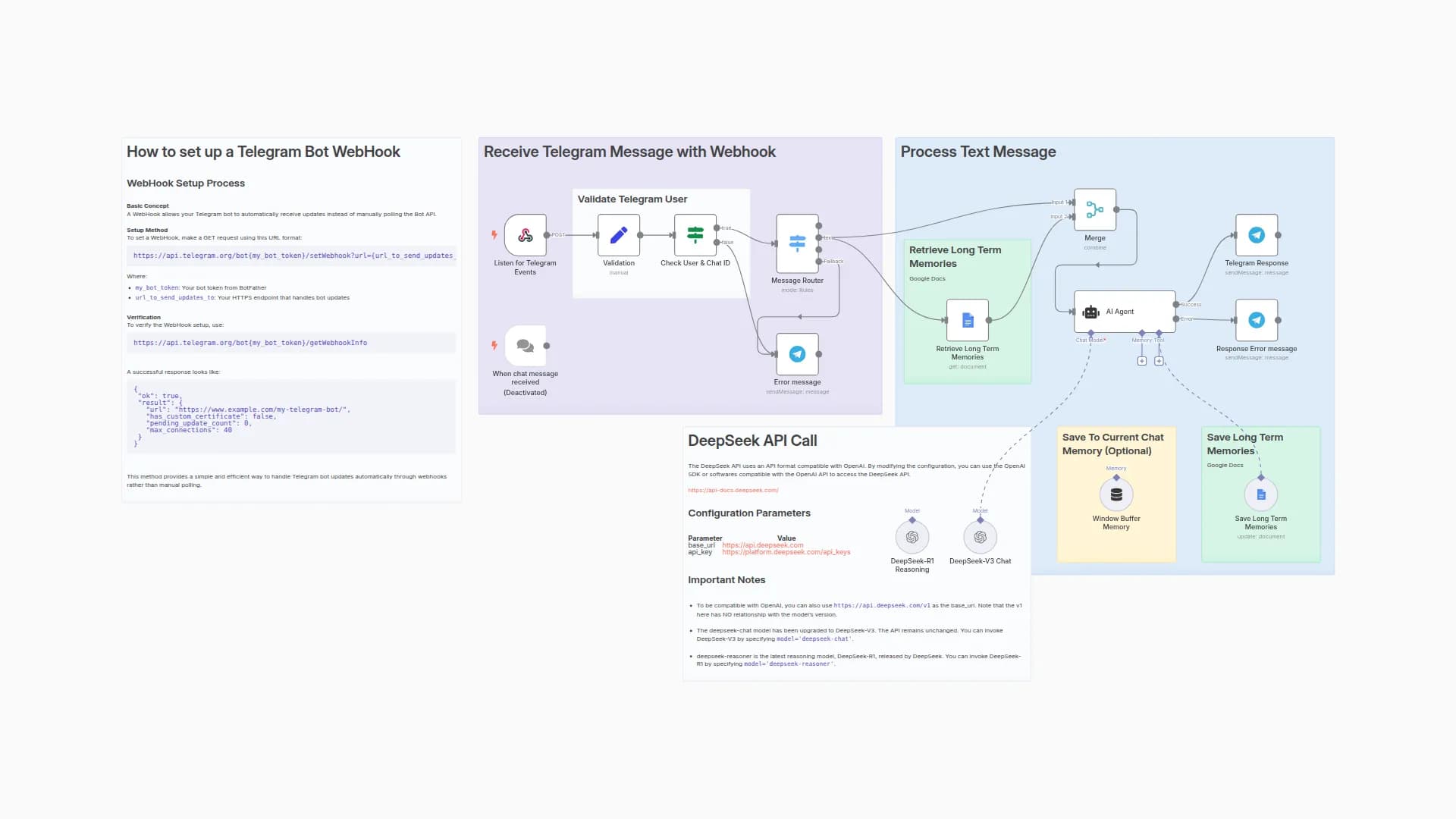The width and height of the screenshot is (1456, 819).
Task: Open the Validation edit node
Action: point(618,235)
